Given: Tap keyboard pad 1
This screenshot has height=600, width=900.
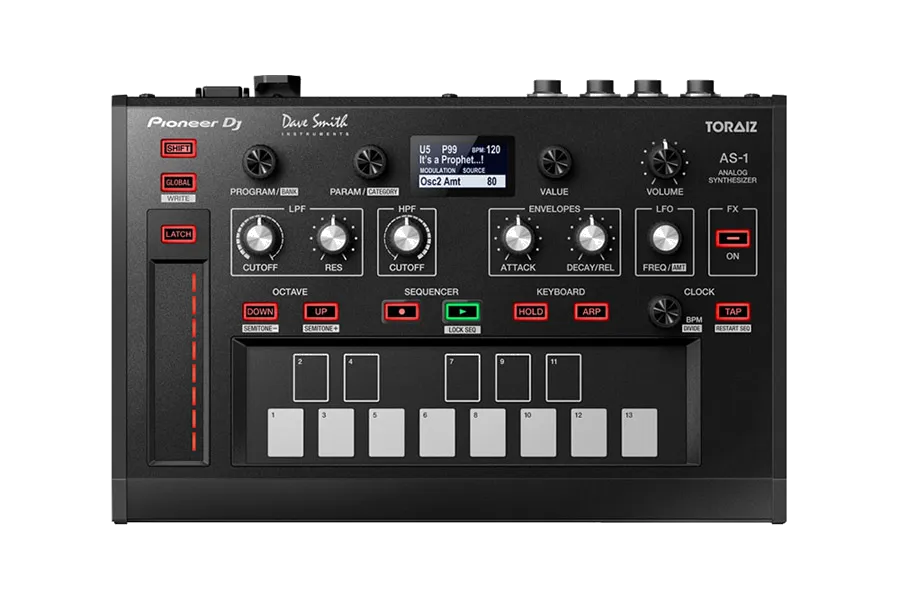Looking at the screenshot, I should coord(286,433).
